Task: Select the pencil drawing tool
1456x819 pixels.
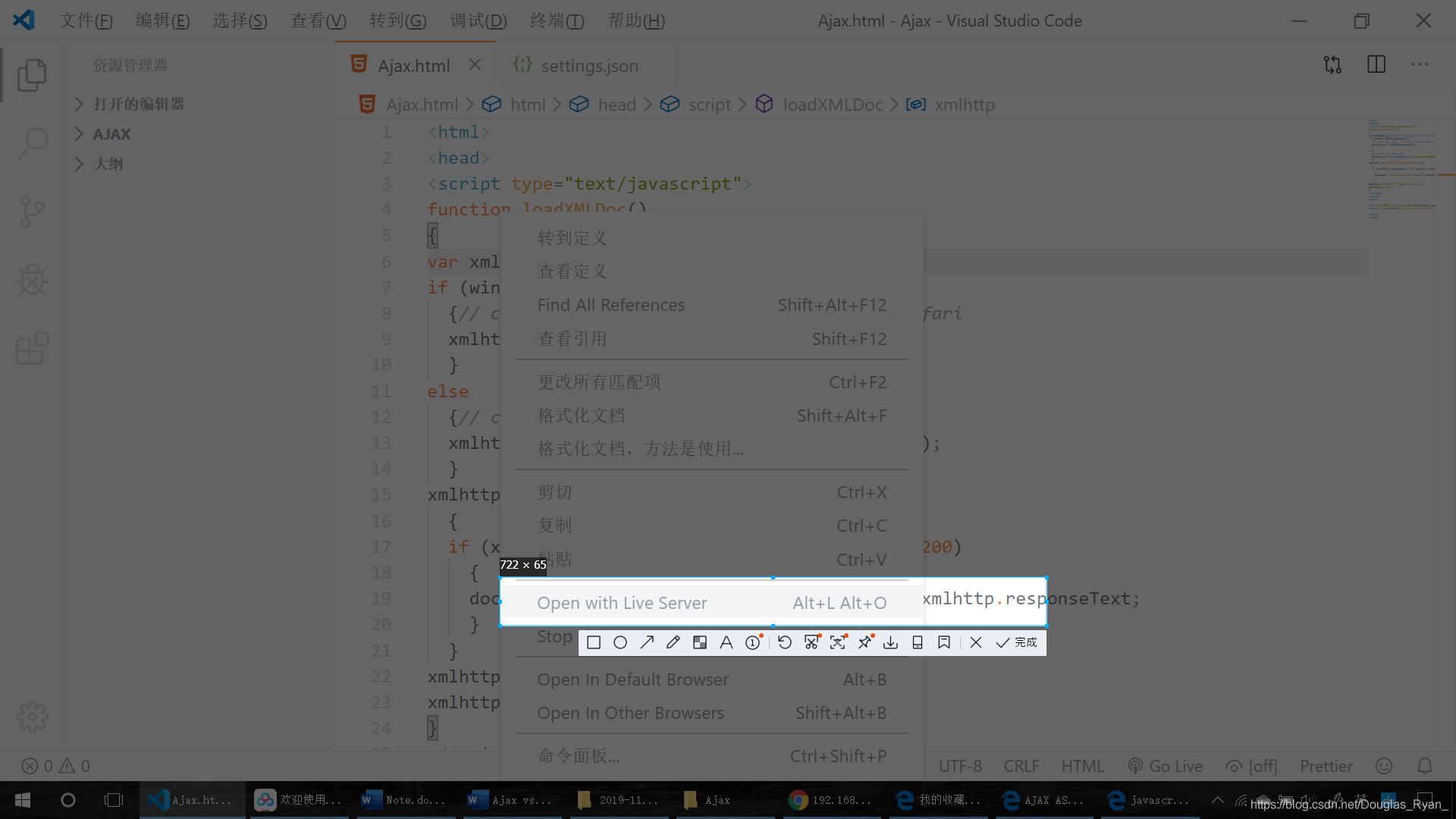Action: click(673, 643)
